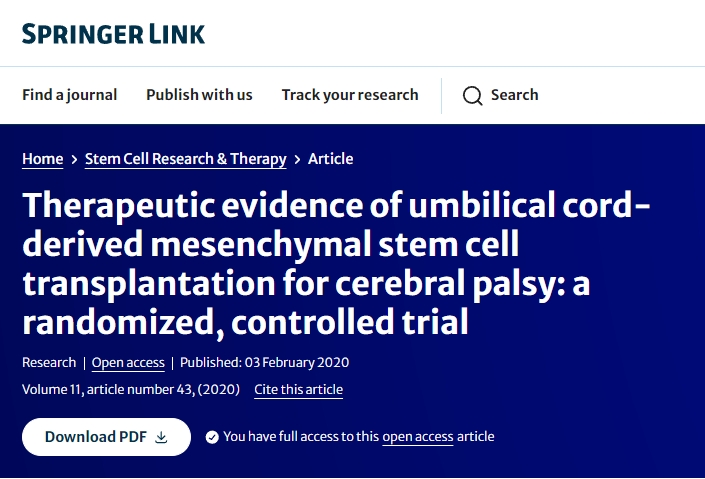Screen dimensions: 705x479
Task: Click the chevron after Home breadcrumb
Action: click(74, 160)
